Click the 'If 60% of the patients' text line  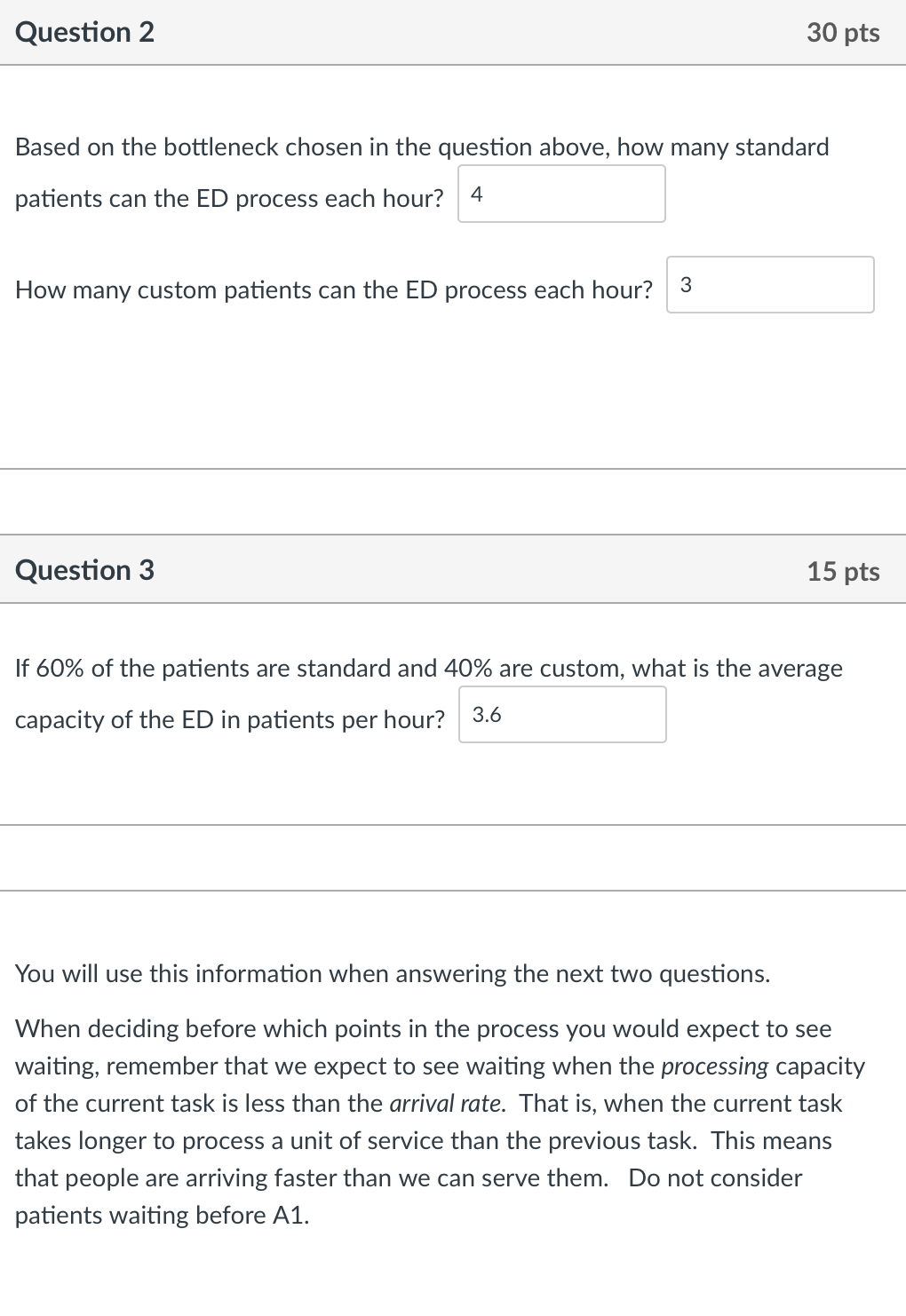pyautogui.click(x=428, y=668)
